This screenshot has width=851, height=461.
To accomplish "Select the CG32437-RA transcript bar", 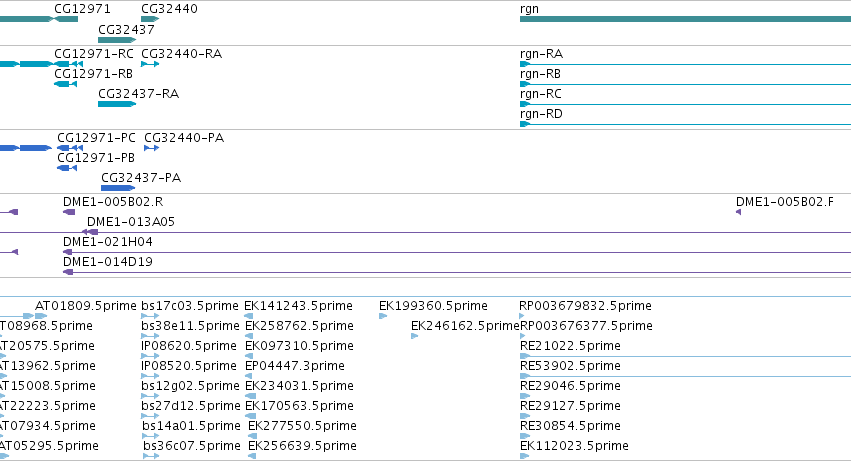I will tap(117, 104).
